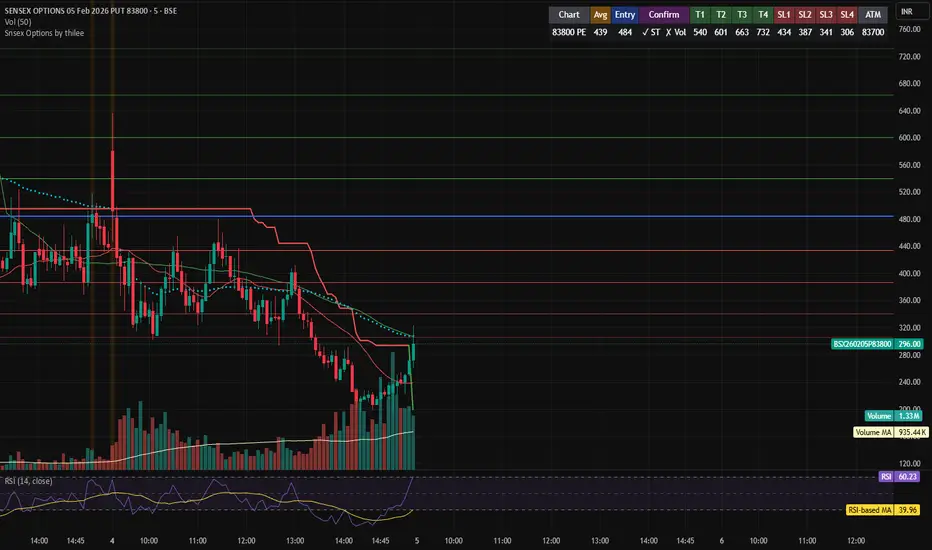Click the RSI value 60.23
Screen dimensions: 932x550
pos(907,476)
